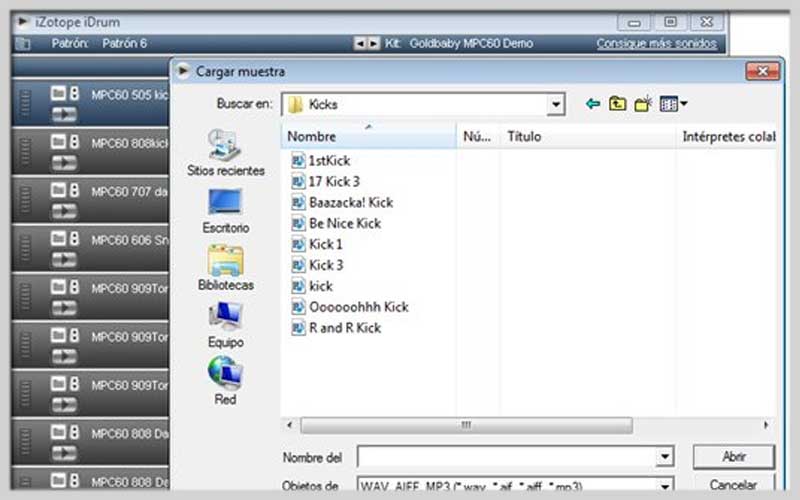Expand the file name history dropdown arrow
800x500 pixels.
[x=665, y=457]
